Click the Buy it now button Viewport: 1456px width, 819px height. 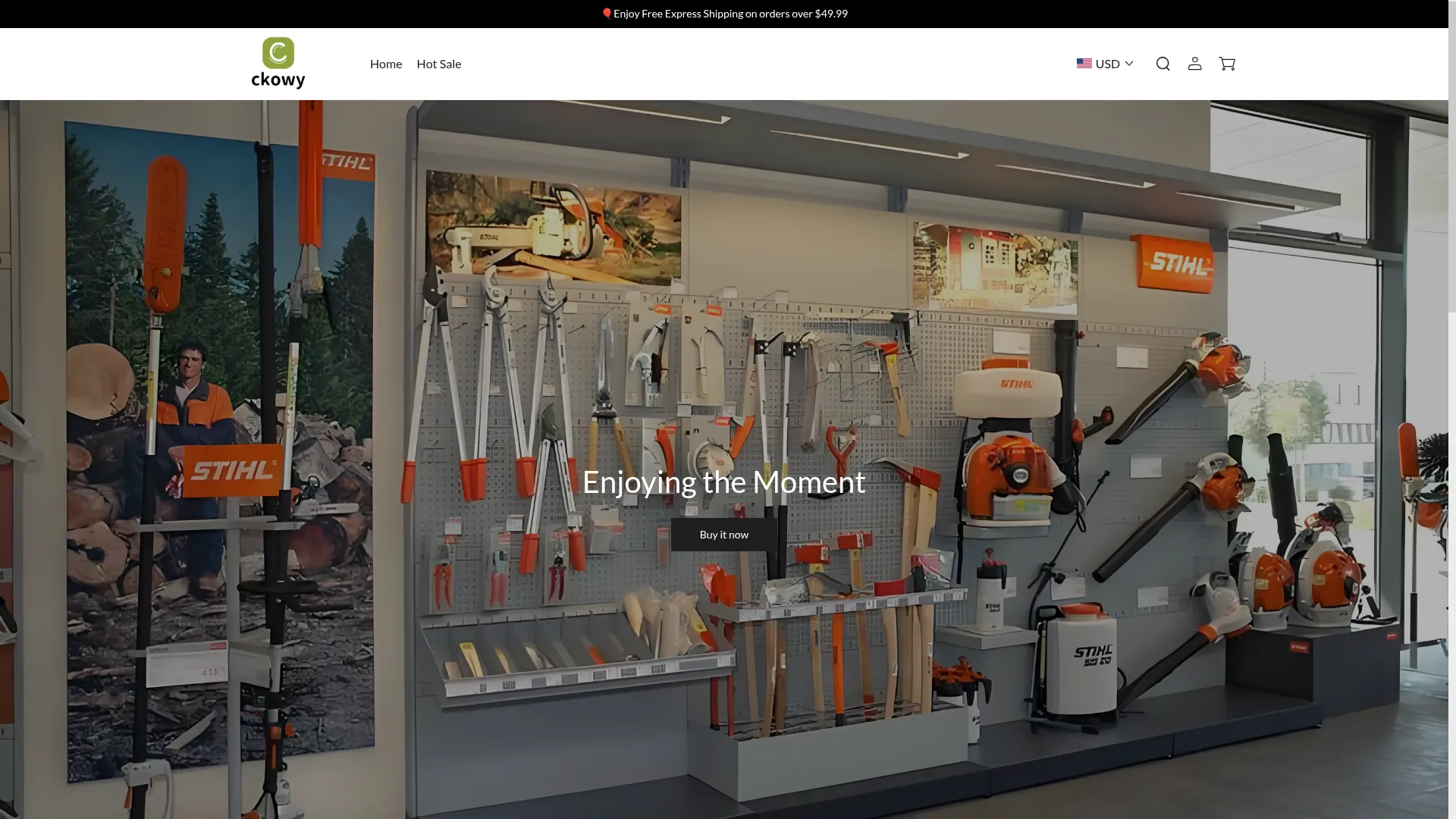click(x=724, y=535)
